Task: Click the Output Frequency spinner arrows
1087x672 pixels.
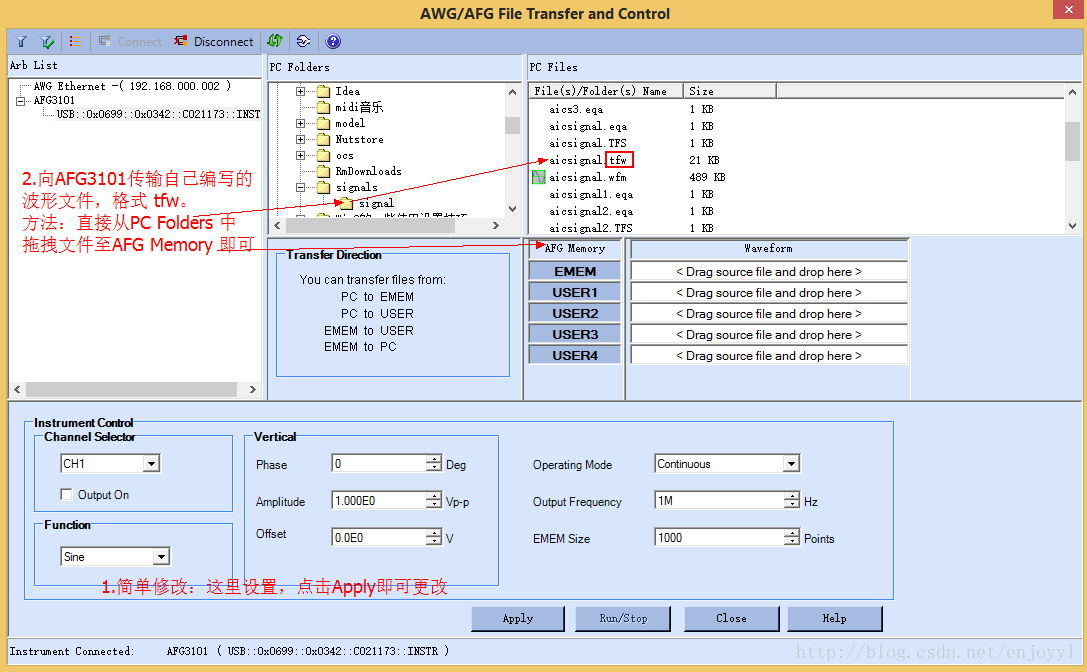Action: [x=792, y=501]
